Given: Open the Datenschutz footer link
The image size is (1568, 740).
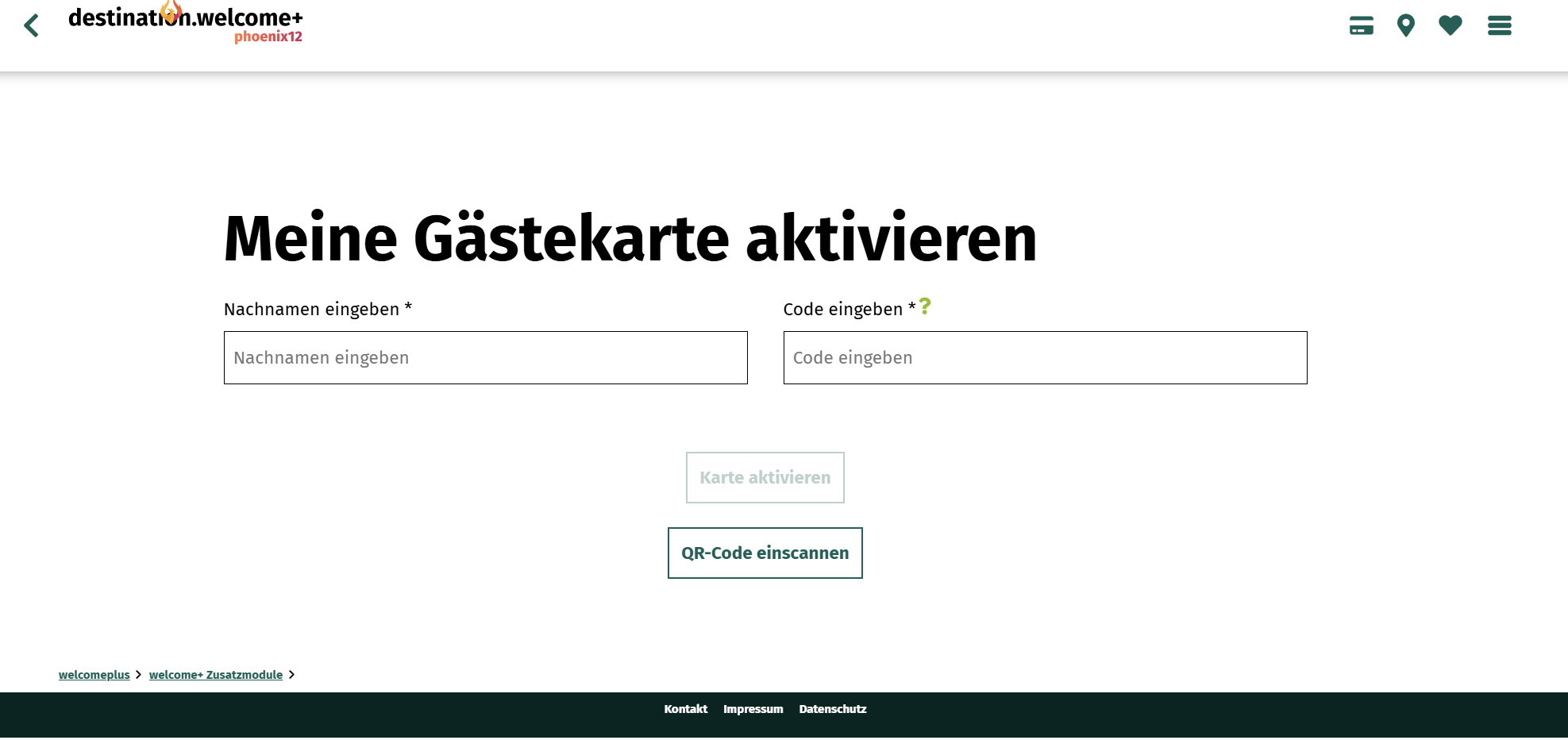Looking at the screenshot, I should pos(833,709).
